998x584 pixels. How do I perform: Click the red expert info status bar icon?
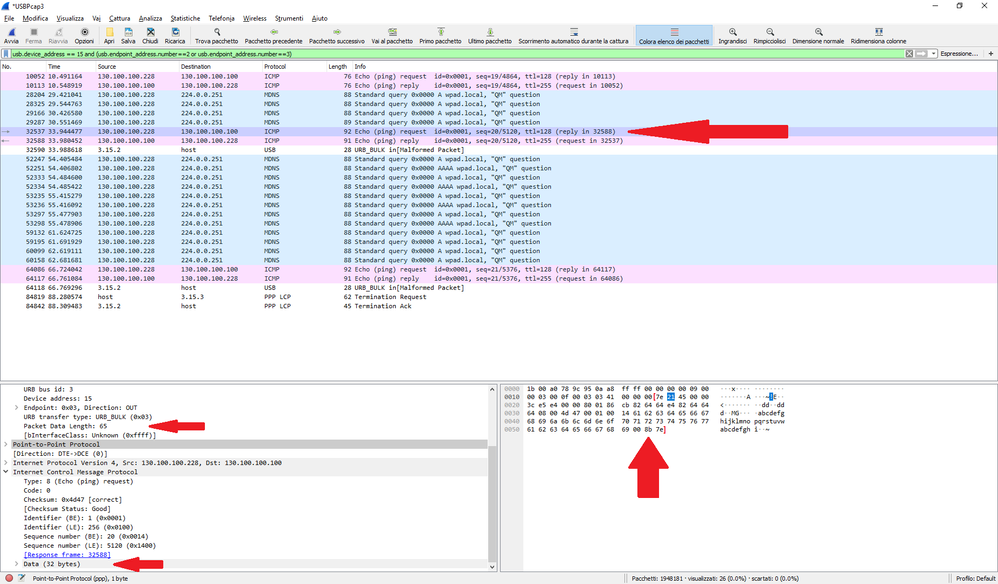(9, 578)
